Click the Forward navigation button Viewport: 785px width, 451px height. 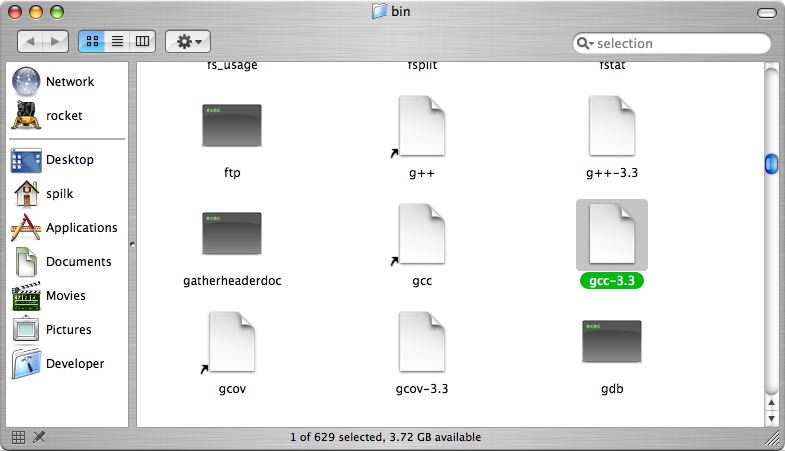[x=56, y=42]
